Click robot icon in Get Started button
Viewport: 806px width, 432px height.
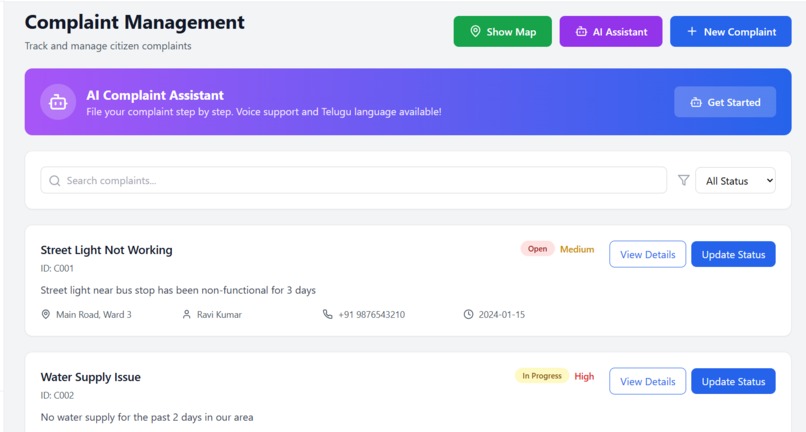pyautogui.click(x=696, y=102)
